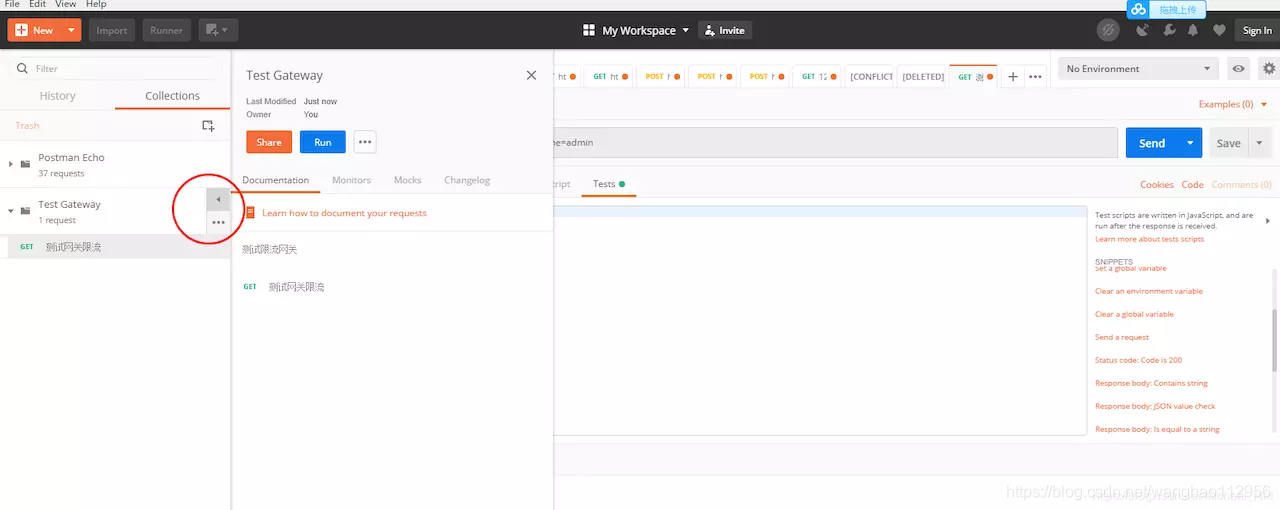Open the Trash link
Image resolution: width=1280 pixels, height=510 pixels.
(x=27, y=126)
